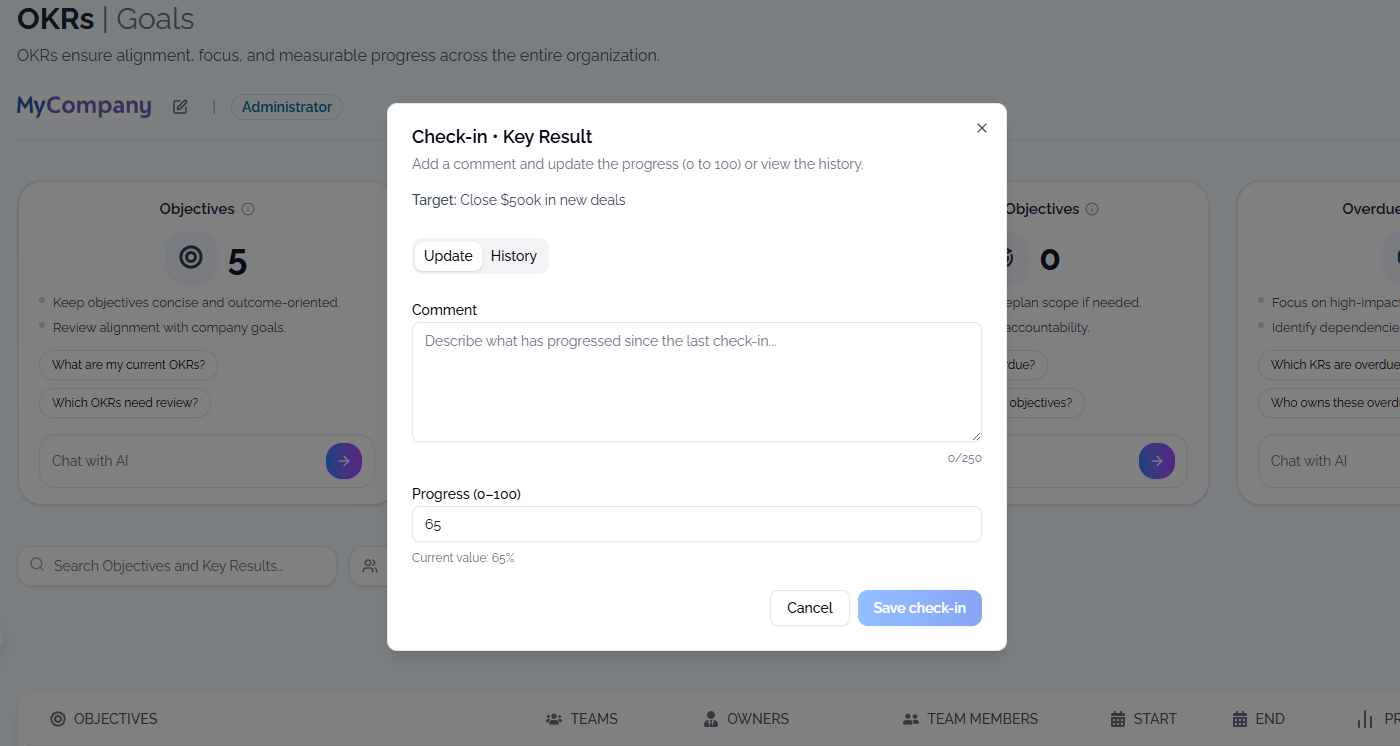Image resolution: width=1400 pixels, height=746 pixels.
Task: Click the Progress (0–100) input field
Action: click(696, 524)
